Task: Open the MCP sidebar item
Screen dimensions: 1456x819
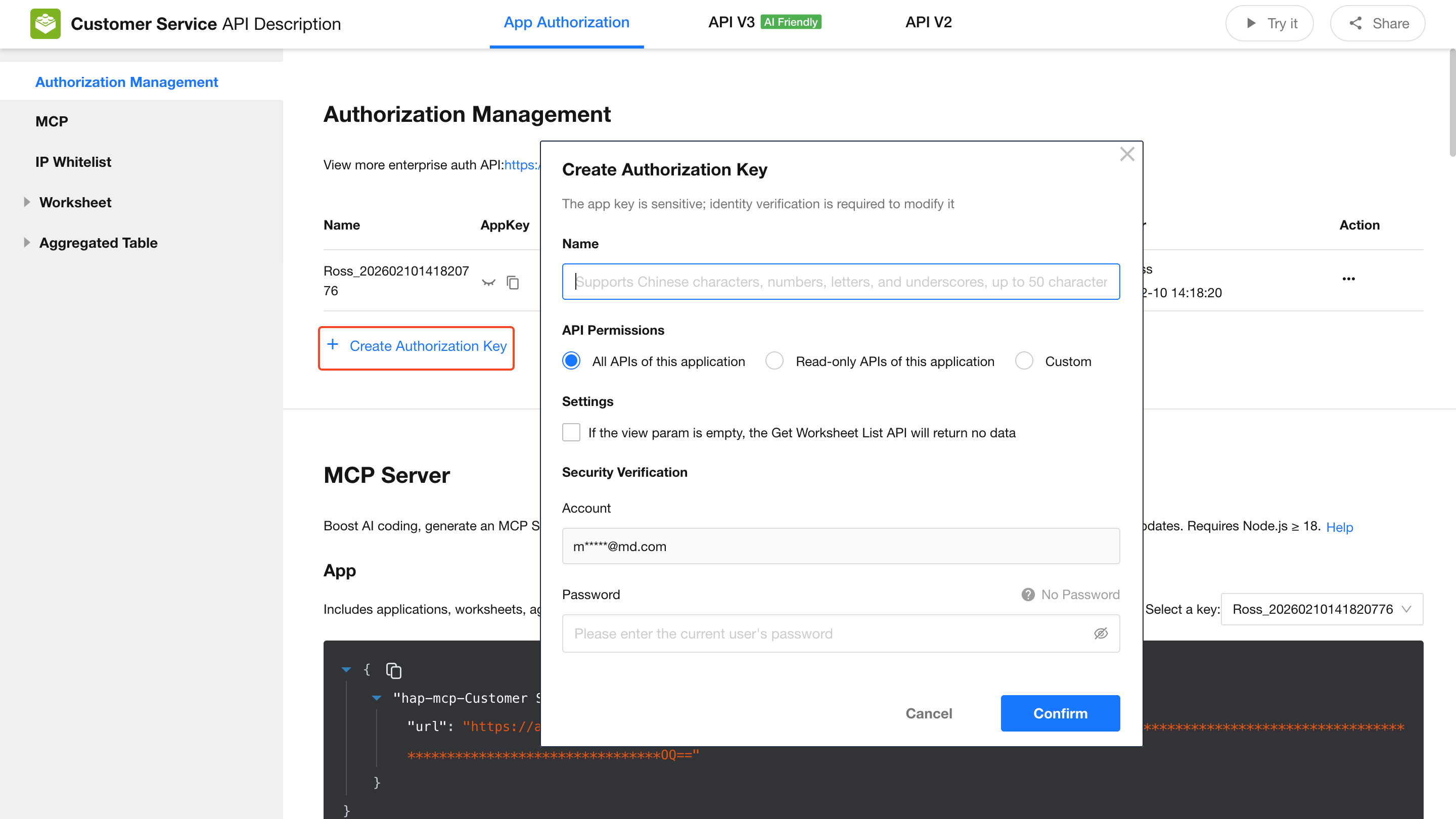Action: click(52, 121)
